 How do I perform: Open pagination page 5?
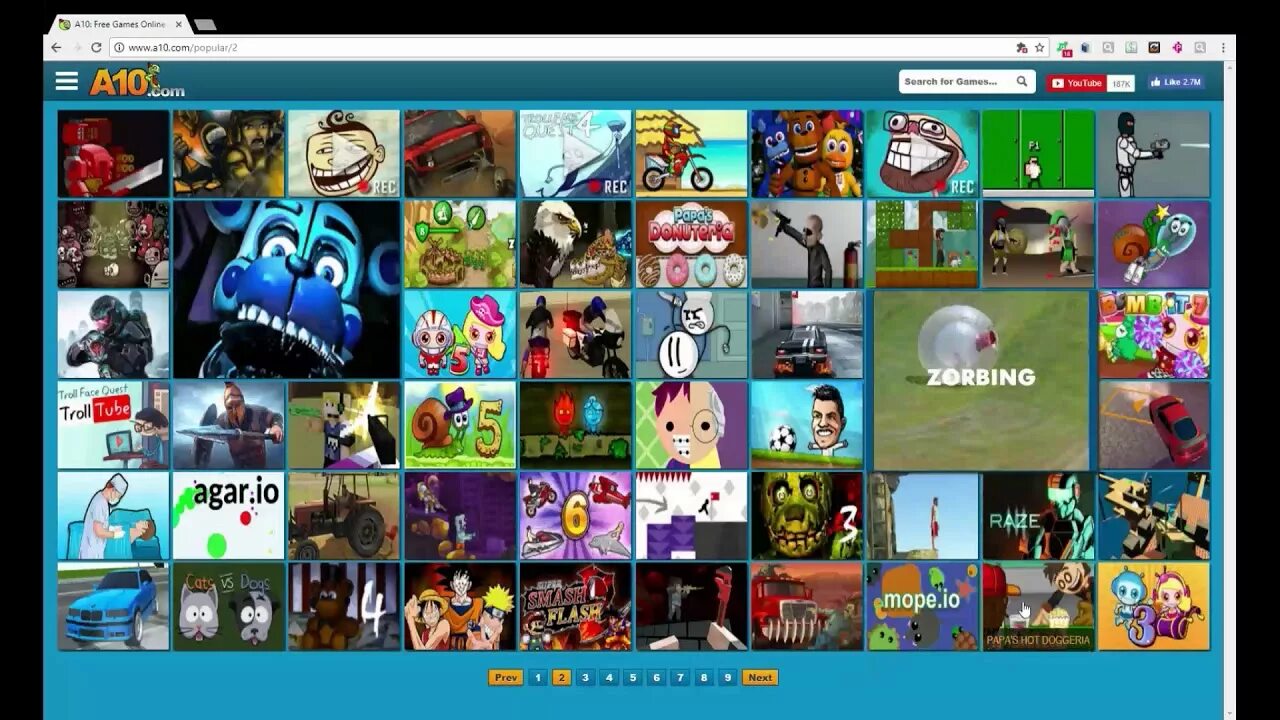click(x=633, y=677)
